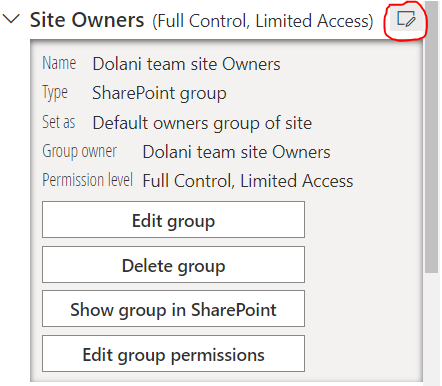Screen dimensions: 442x386
Task: Open Show group in SharePoint
Action: [173, 309]
